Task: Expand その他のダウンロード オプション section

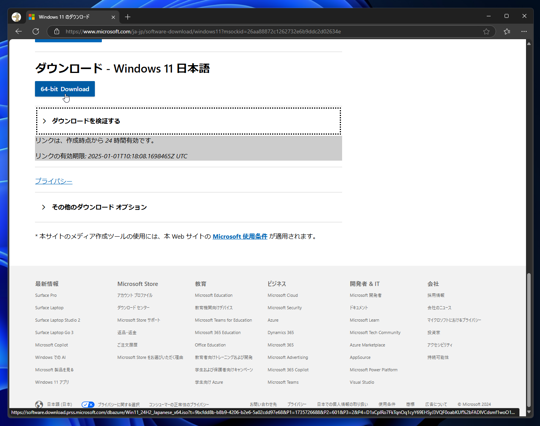Action: (x=188, y=207)
